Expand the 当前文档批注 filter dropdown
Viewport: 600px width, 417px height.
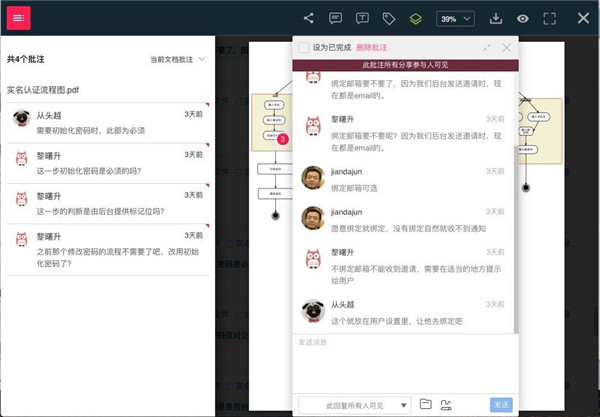pos(177,60)
